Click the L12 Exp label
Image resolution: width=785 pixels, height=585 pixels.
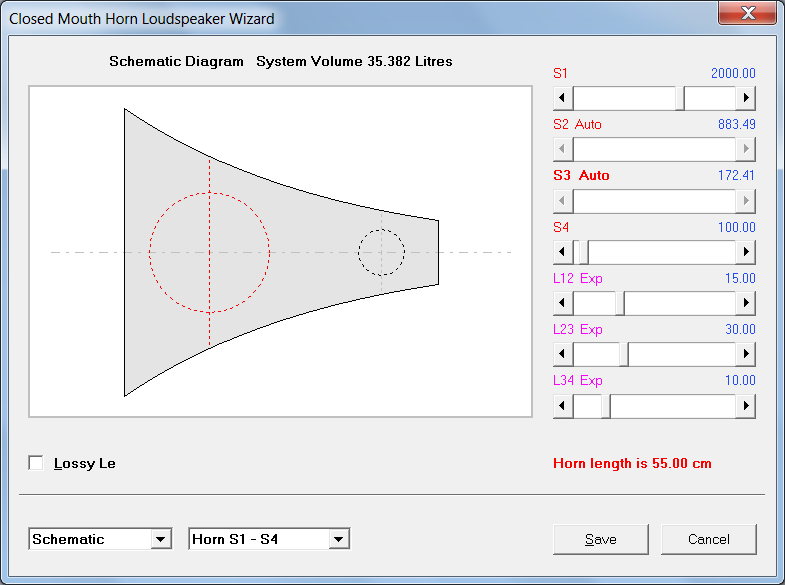click(x=578, y=278)
